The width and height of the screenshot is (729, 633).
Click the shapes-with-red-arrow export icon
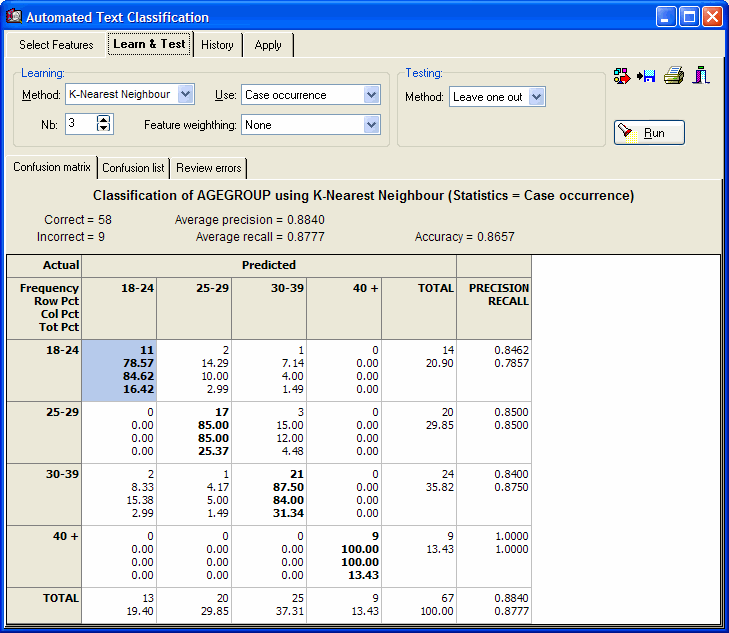tap(622, 76)
